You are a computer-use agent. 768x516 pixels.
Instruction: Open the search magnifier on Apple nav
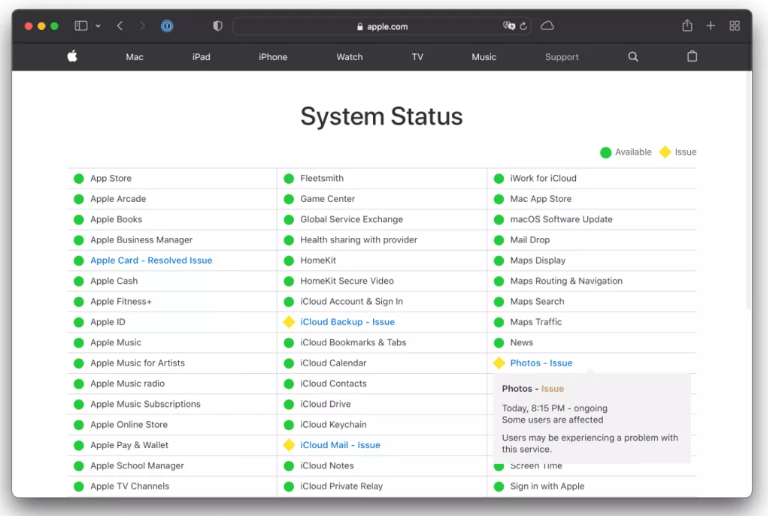click(633, 57)
